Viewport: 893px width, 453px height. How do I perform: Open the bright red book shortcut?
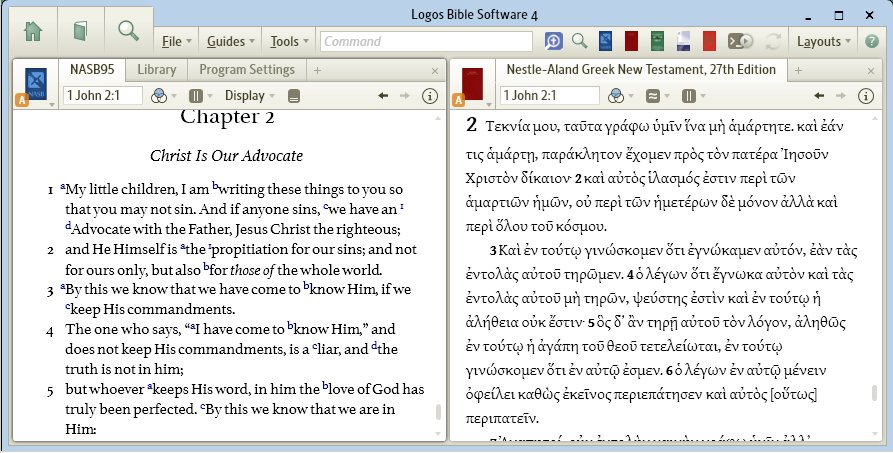point(709,41)
